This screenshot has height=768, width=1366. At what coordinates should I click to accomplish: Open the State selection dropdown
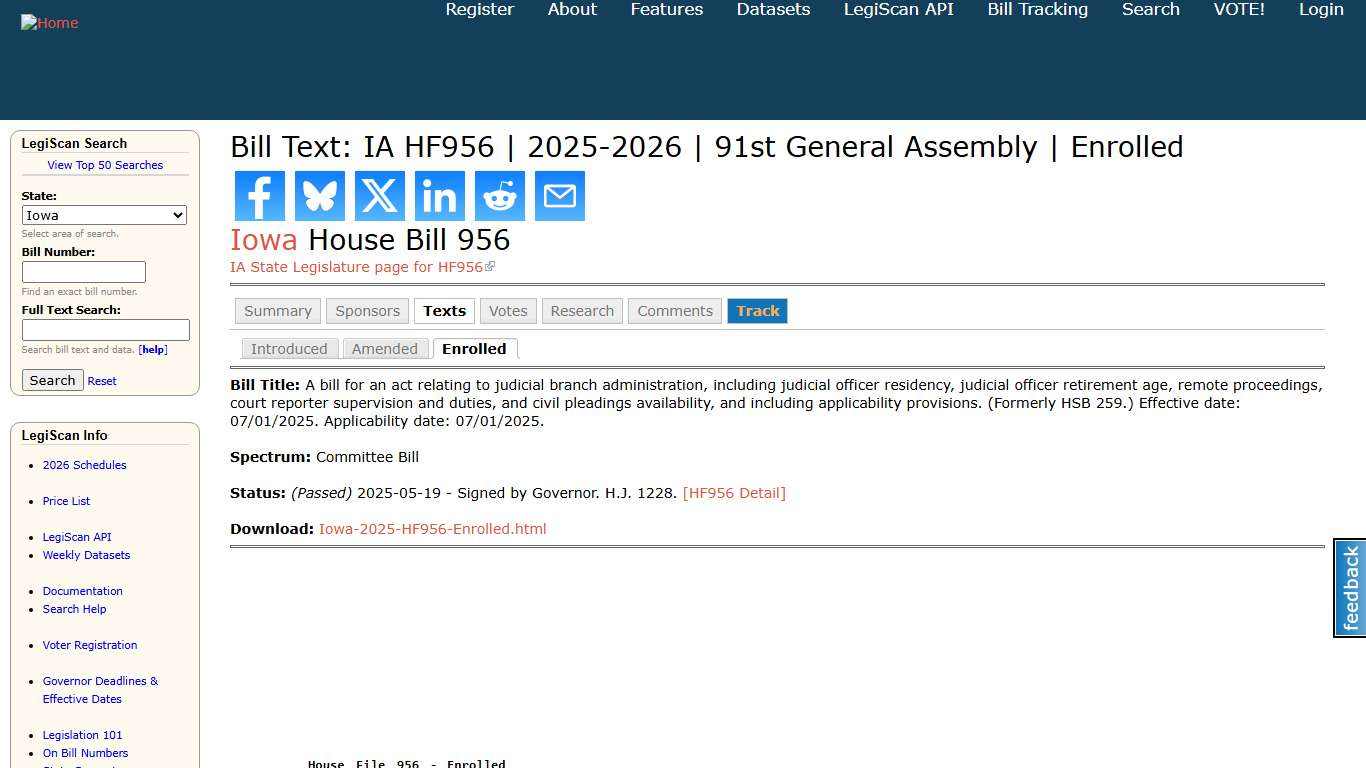click(104, 215)
